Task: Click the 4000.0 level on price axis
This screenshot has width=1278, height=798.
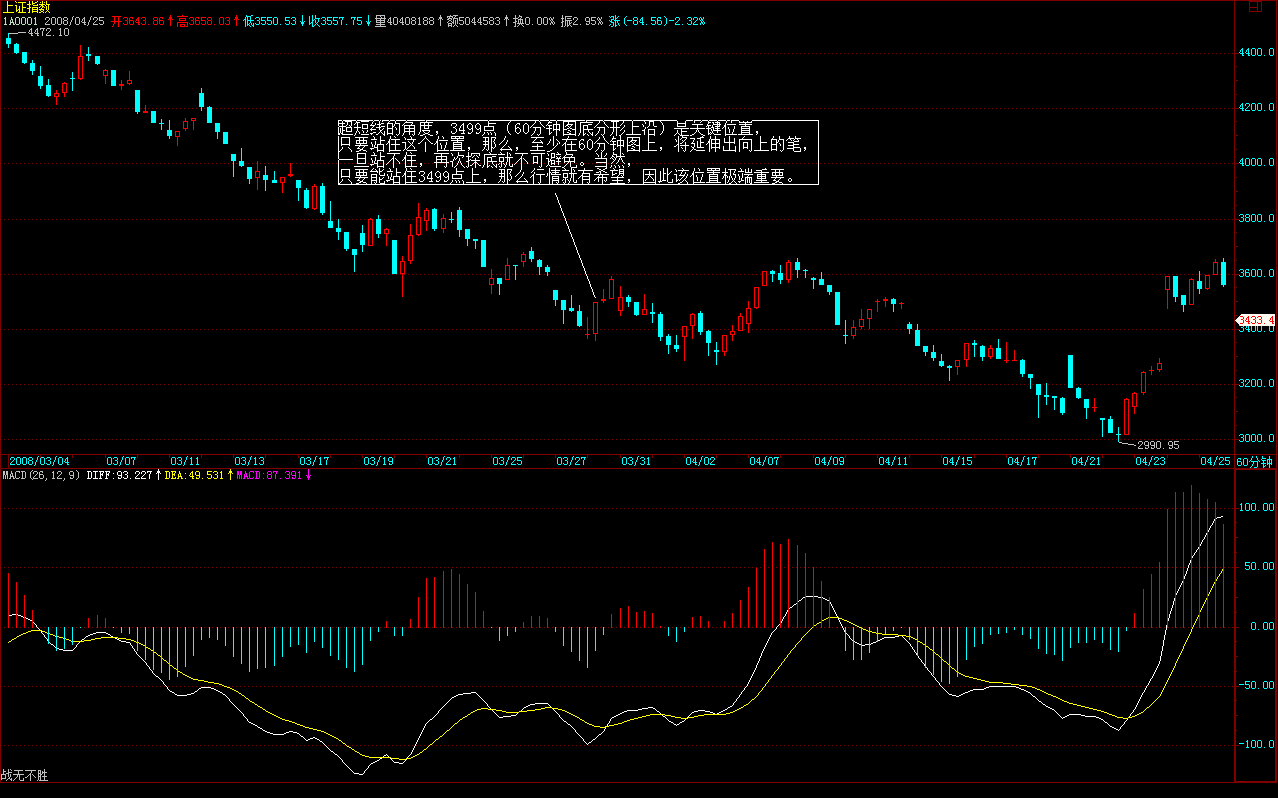Action: click(x=1257, y=162)
